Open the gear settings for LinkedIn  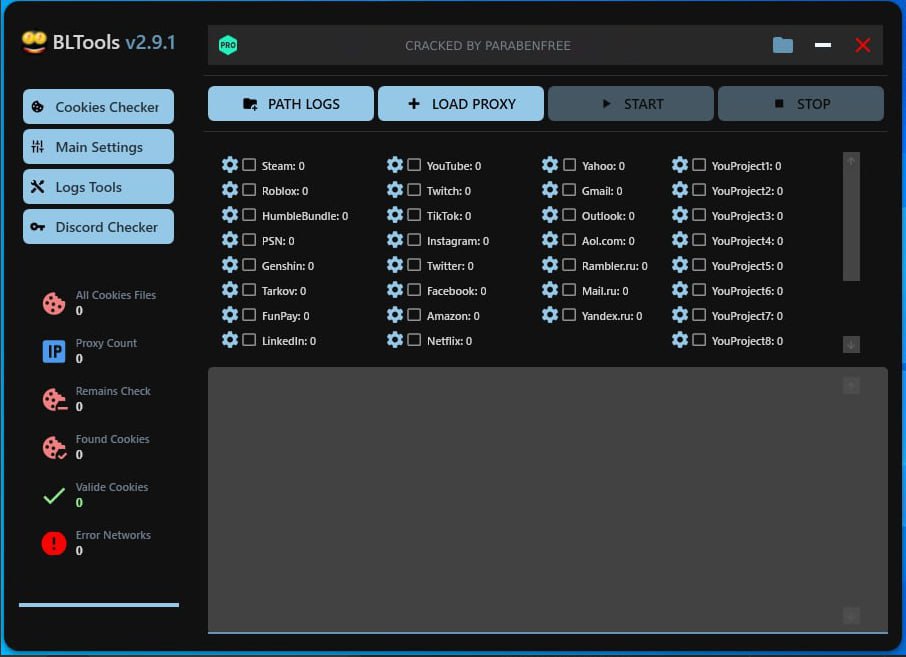pyautogui.click(x=230, y=340)
